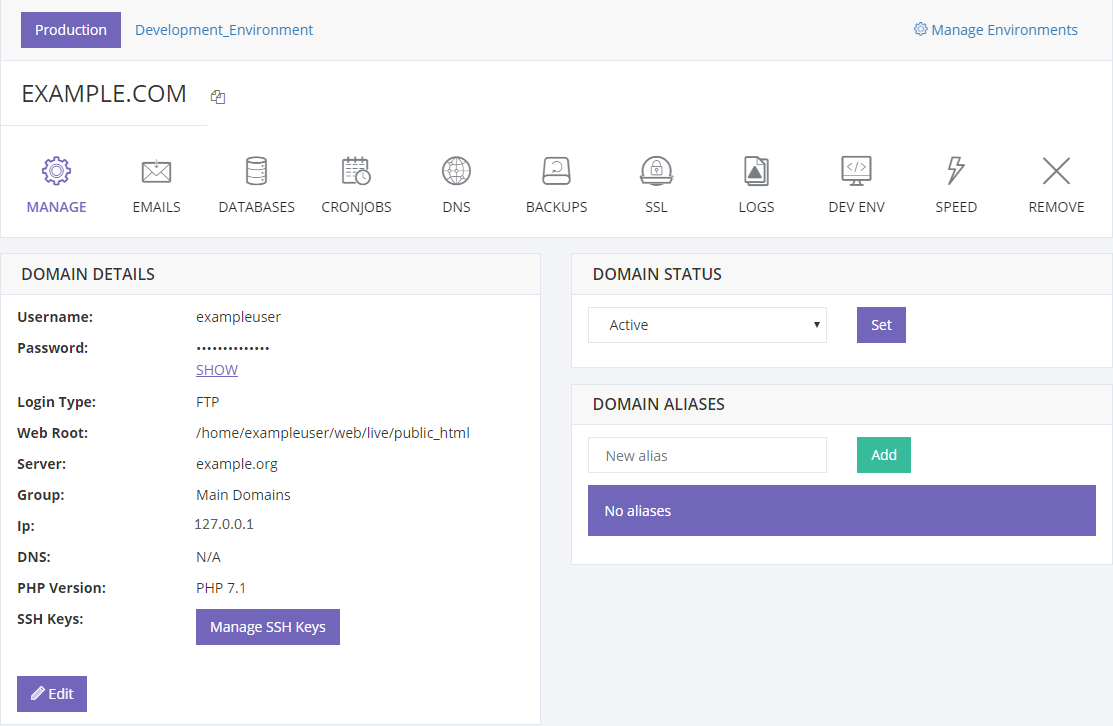Open the SSL padlock icon
The height and width of the screenshot is (726, 1113).
(656, 172)
